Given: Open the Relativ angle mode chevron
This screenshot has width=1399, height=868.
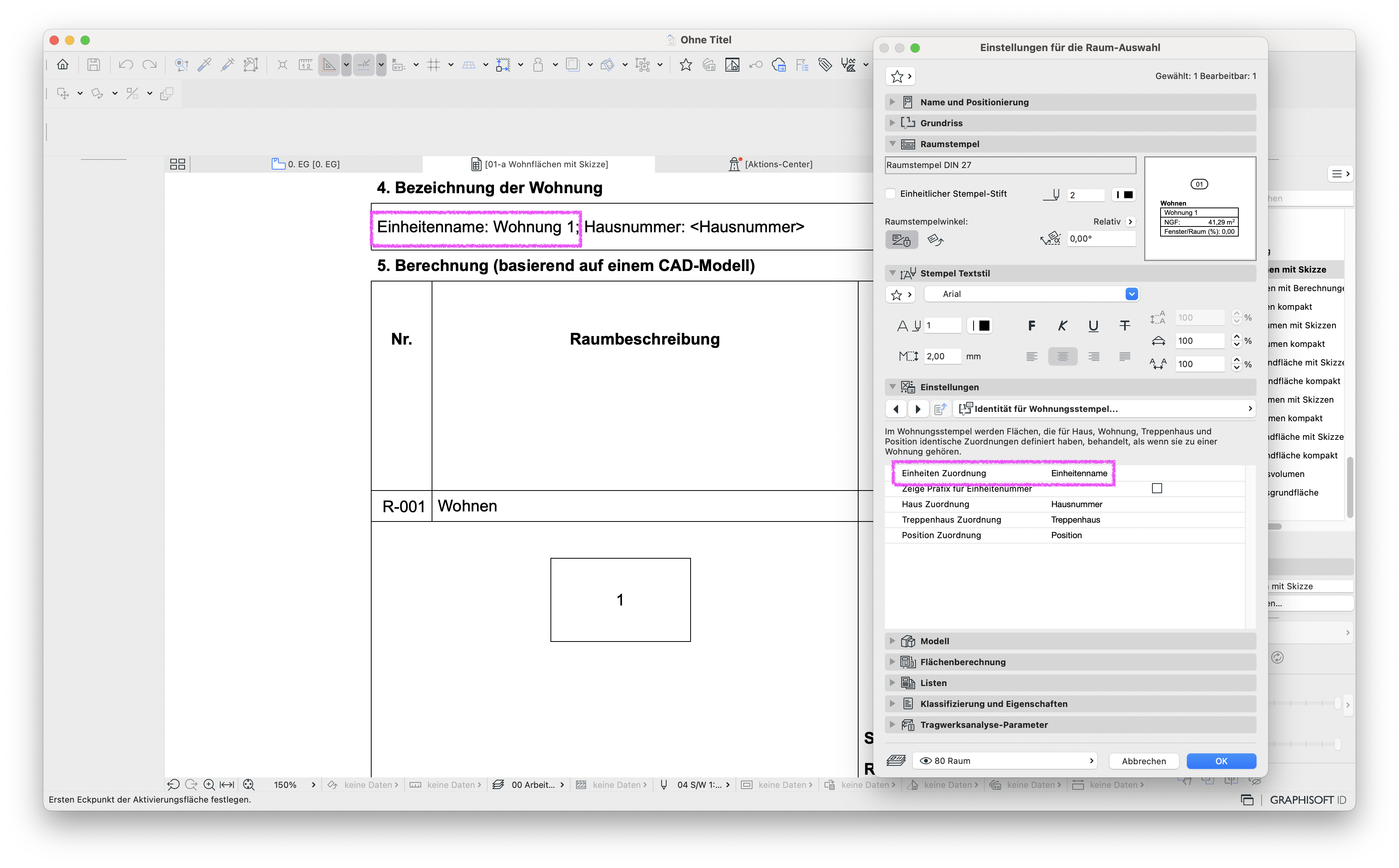Looking at the screenshot, I should click(x=1130, y=221).
